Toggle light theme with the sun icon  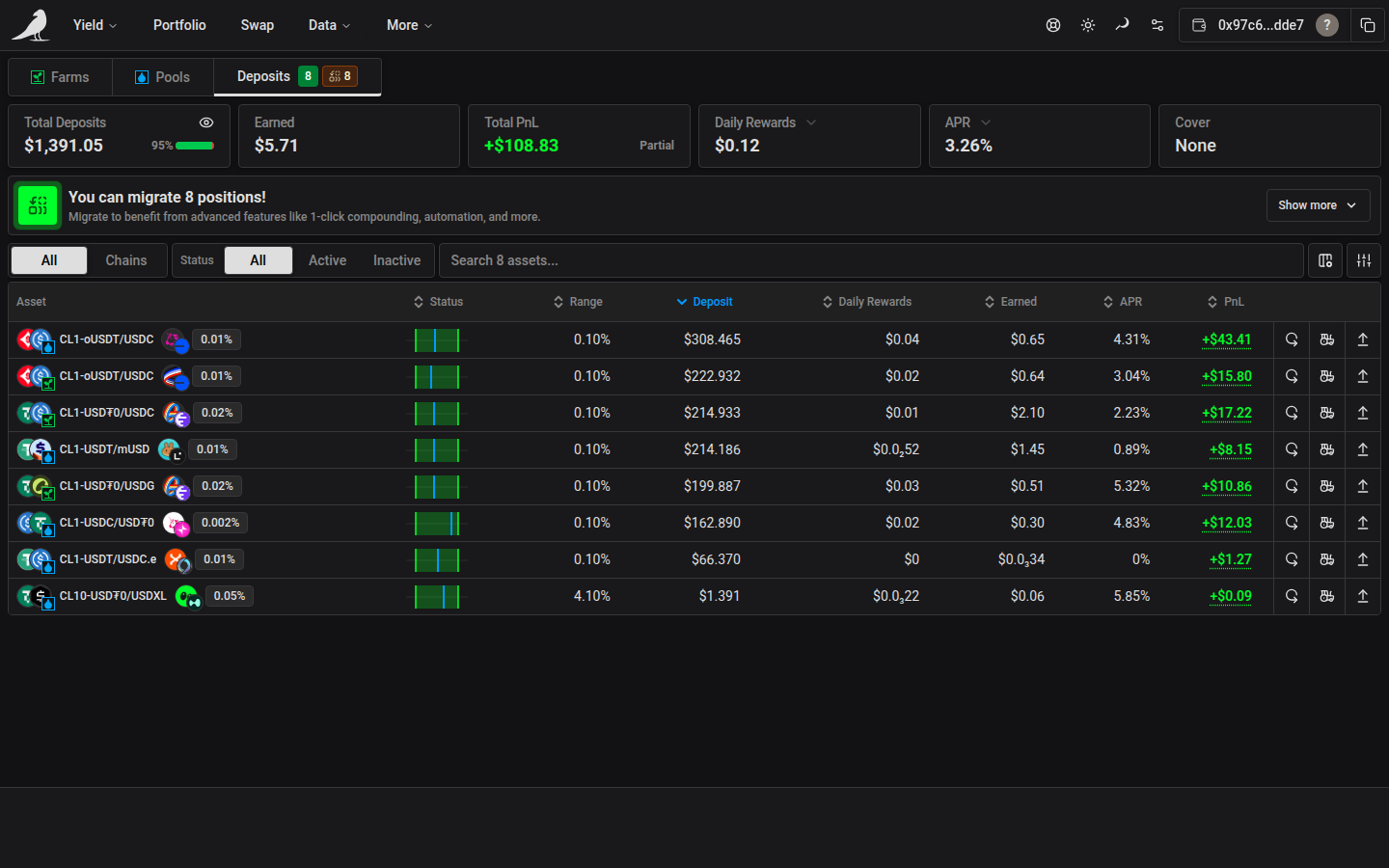tap(1088, 25)
